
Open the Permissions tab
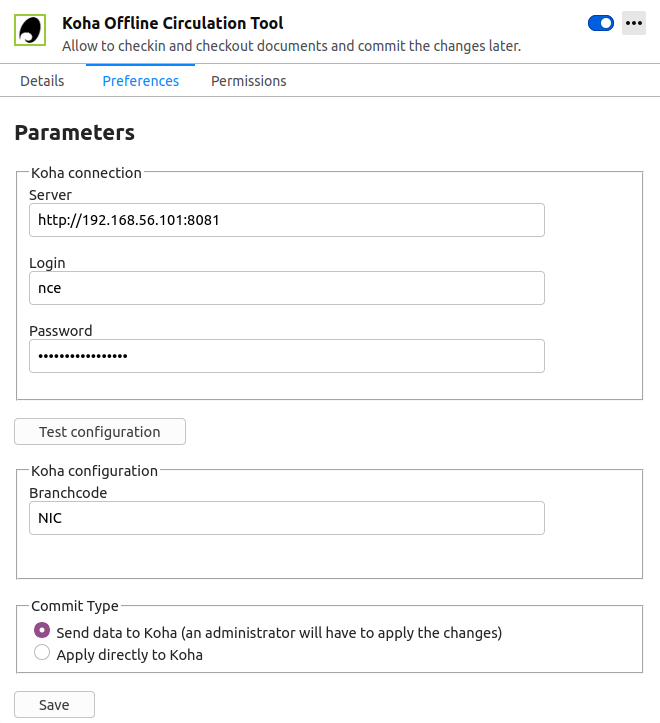point(248,81)
